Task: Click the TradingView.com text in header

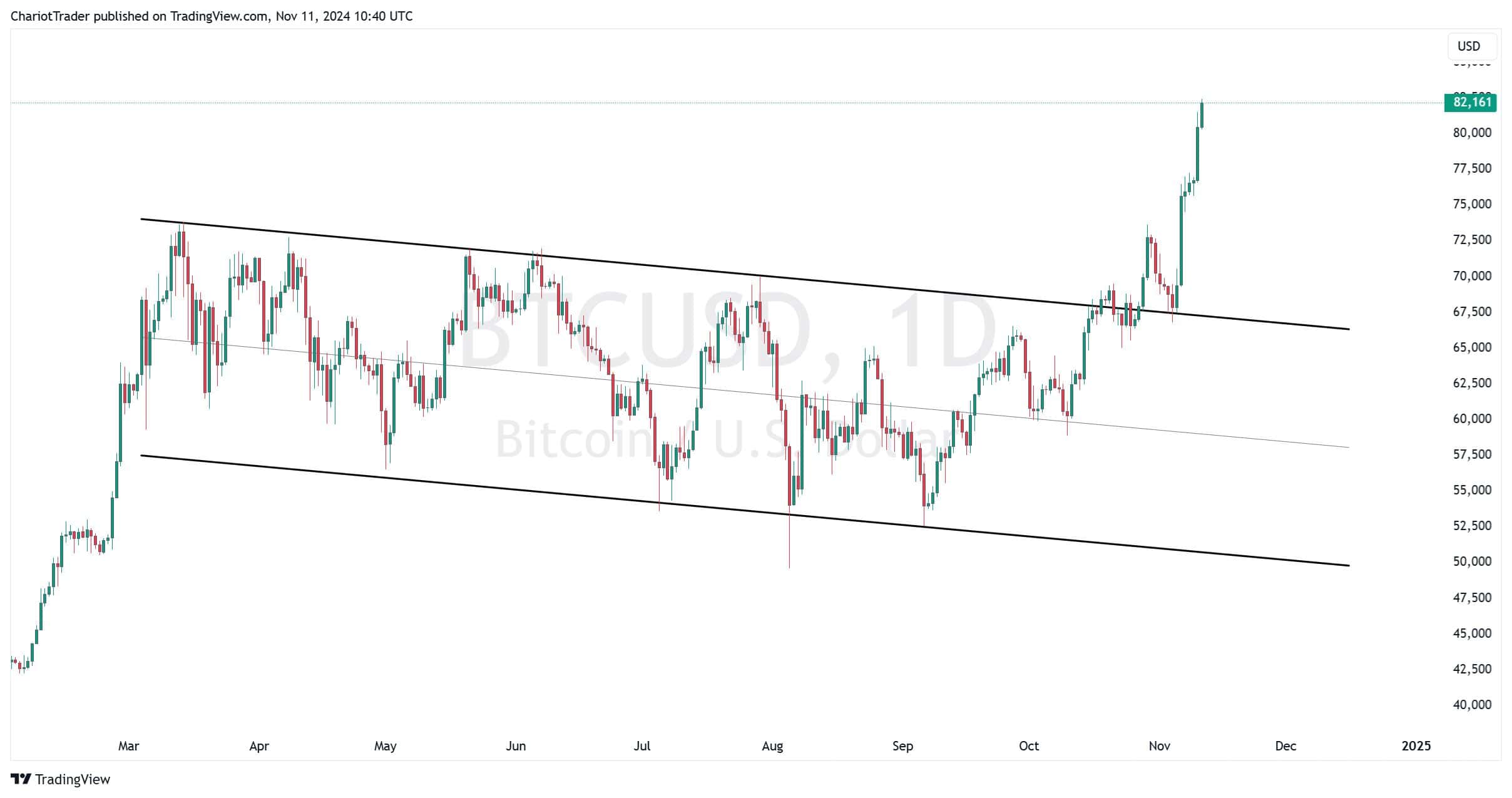Action: pos(219,16)
